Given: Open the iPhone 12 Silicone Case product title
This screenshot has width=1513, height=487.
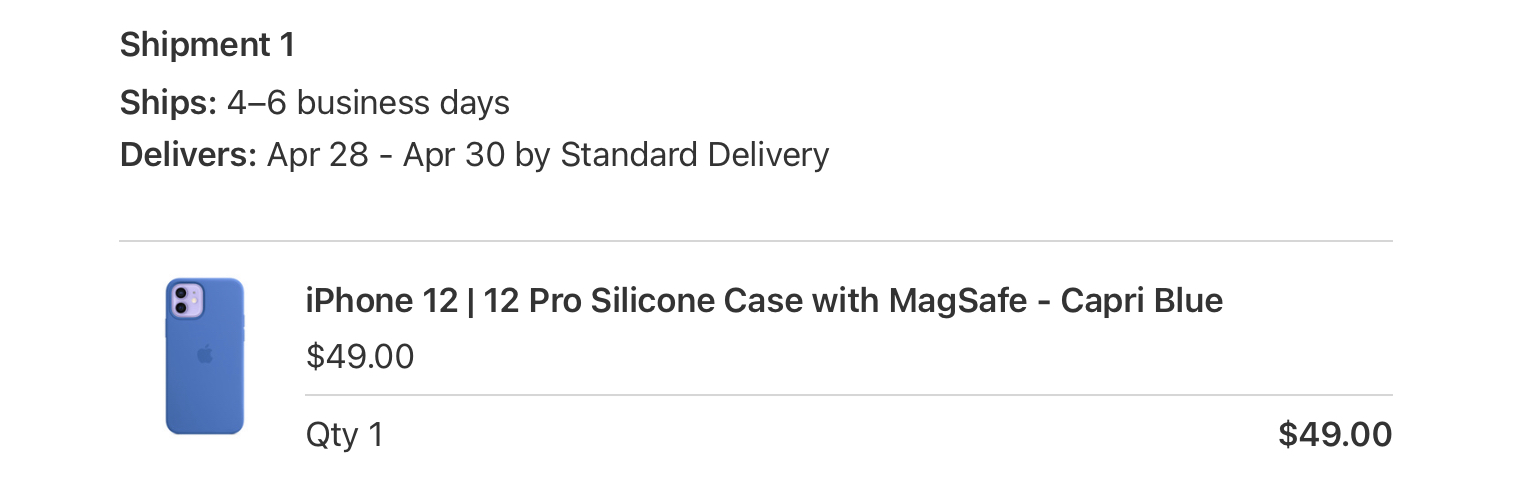Looking at the screenshot, I should (x=764, y=300).
